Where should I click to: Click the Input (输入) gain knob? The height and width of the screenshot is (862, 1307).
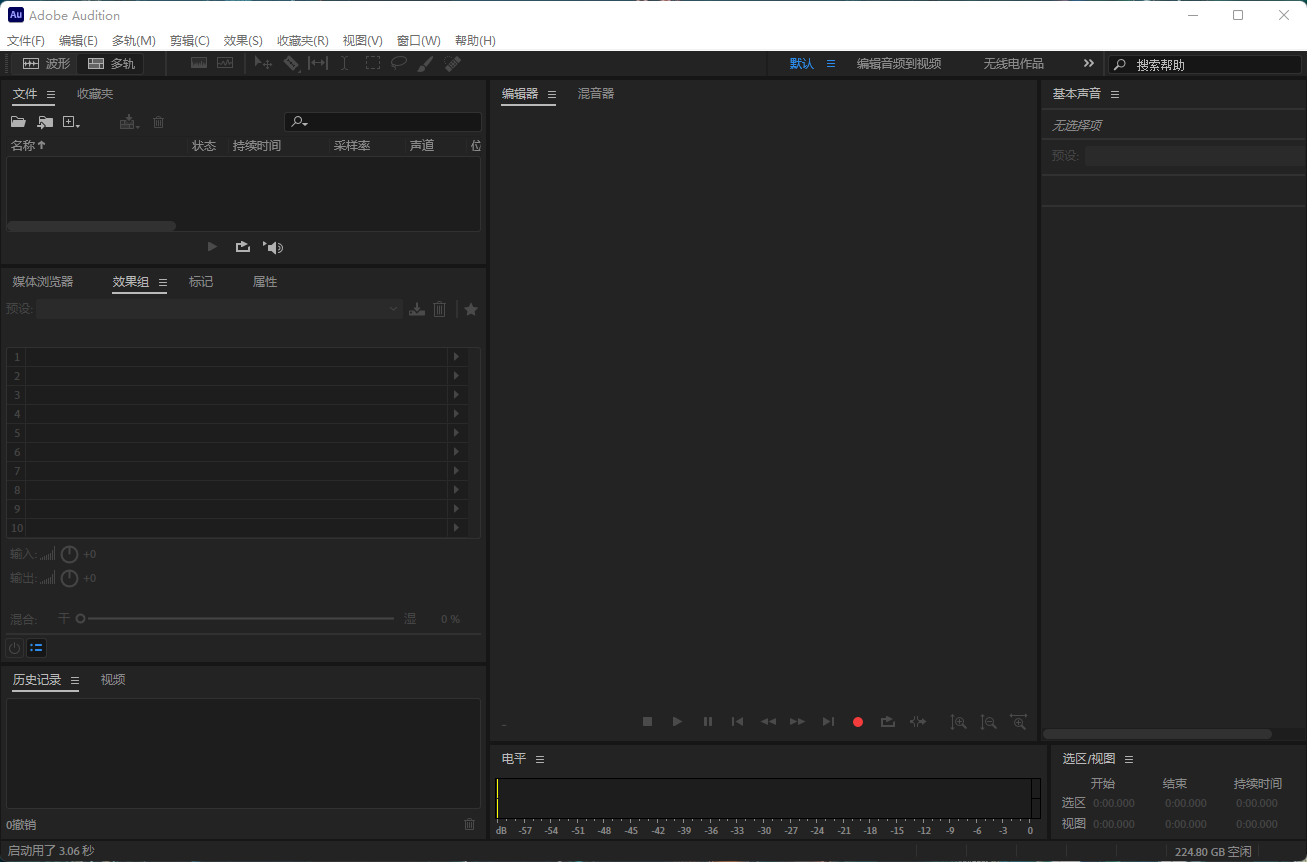(x=69, y=554)
